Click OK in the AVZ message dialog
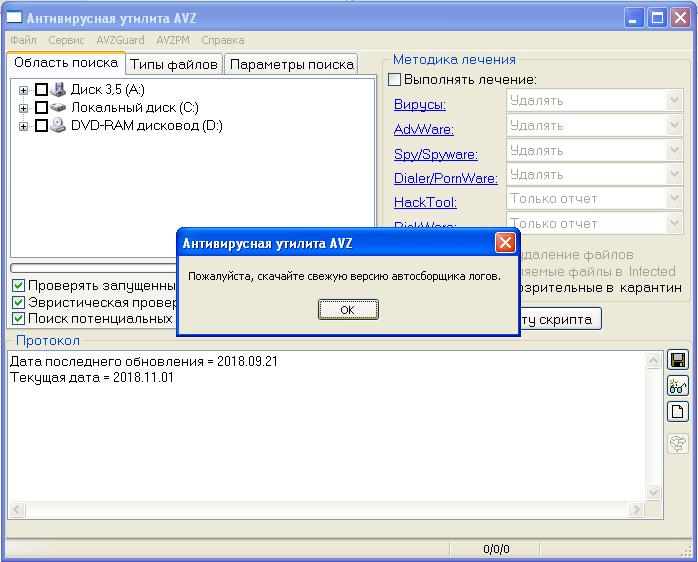This screenshot has height=562, width=698. [348, 310]
